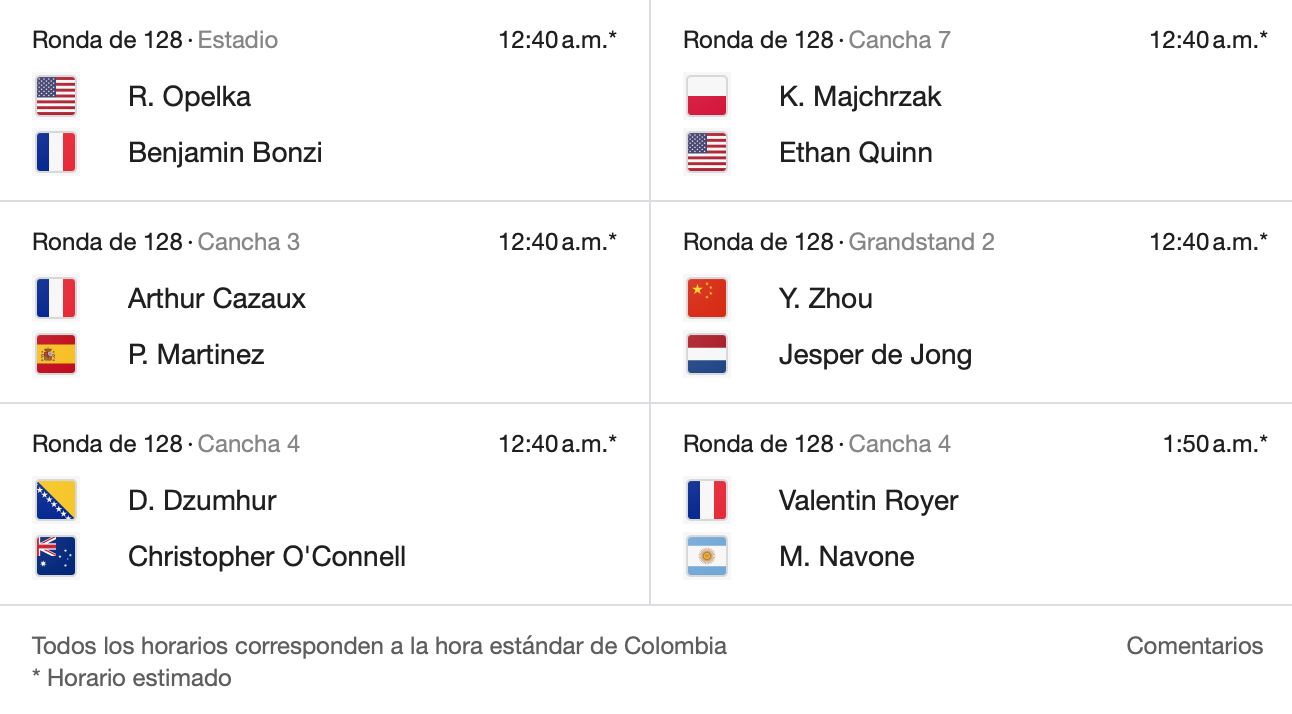The image size is (1292, 714).
Task: Click the China flag beside Y. Zhou
Action: 707,298
